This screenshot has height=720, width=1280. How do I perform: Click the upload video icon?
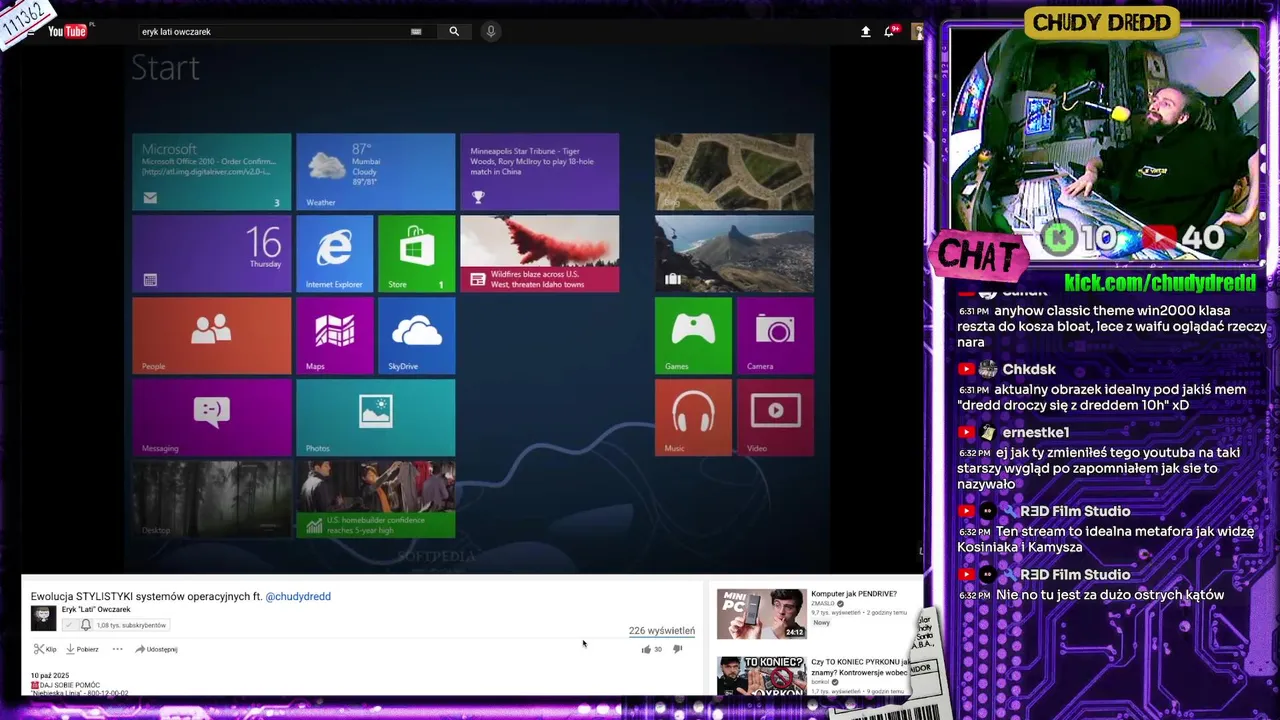pyautogui.click(x=866, y=31)
